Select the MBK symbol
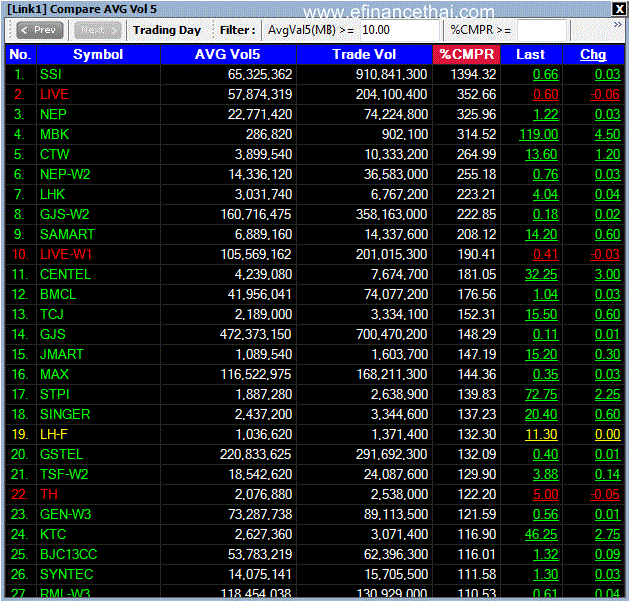The width and height of the screenshot is (630, 602). (x=54, y=134)
